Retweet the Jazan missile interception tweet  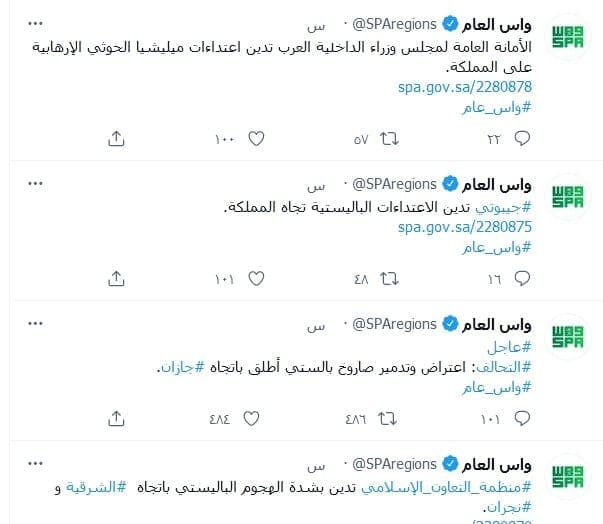click(x=387, y=418)
